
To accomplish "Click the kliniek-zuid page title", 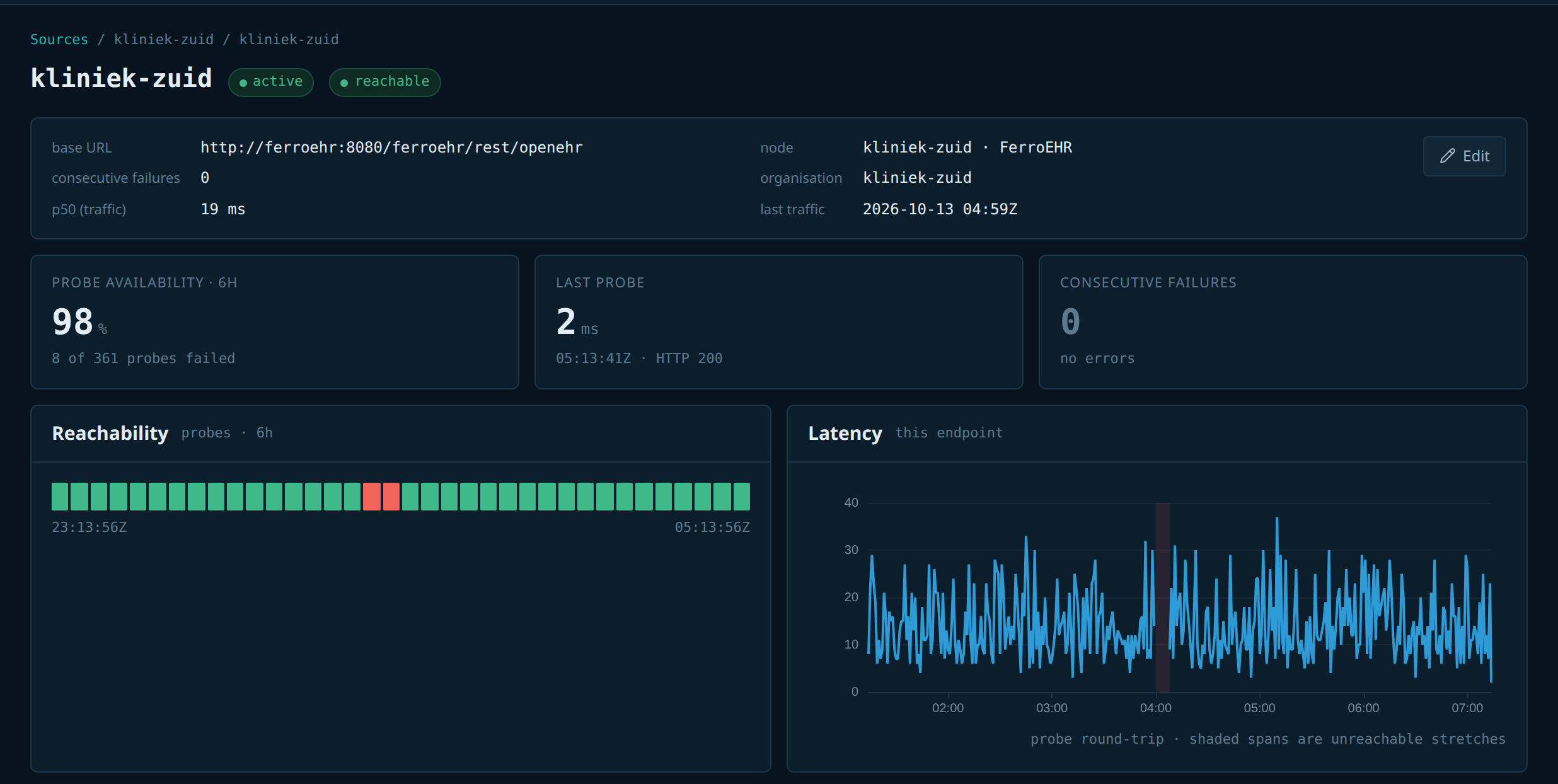I will point(121,78).
